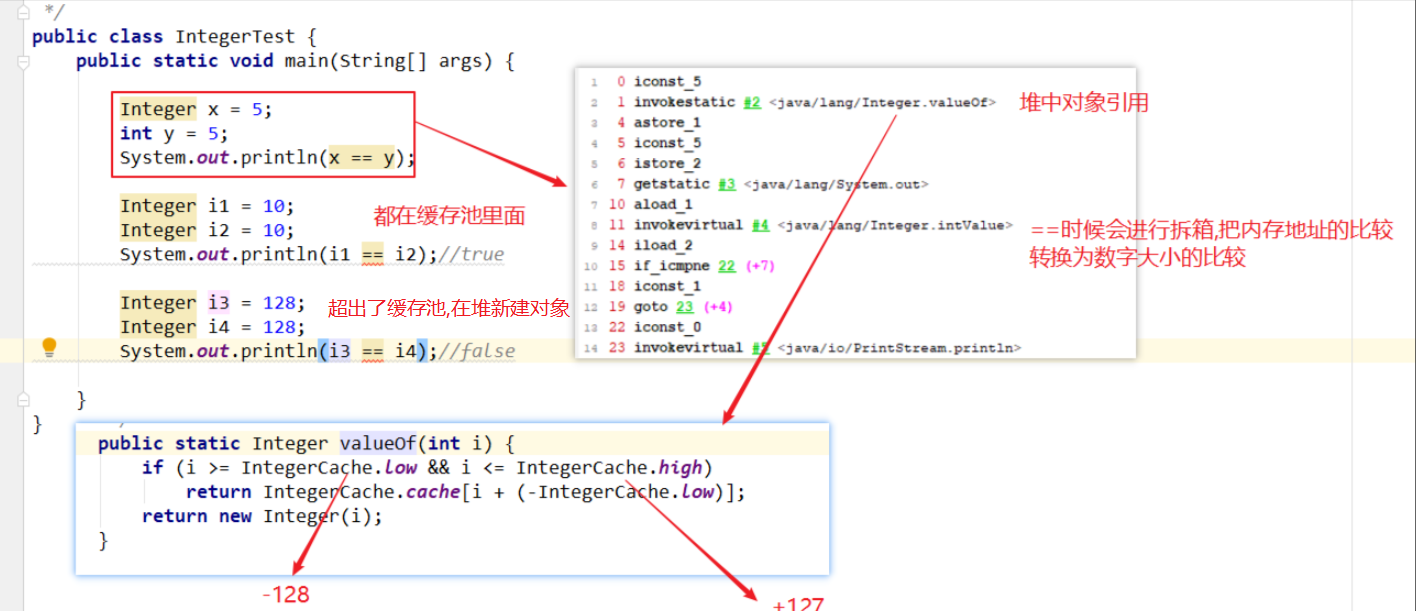The width and height of the screenshot is (1416, 611).
Task: Click bytecode instruction 'istore_2'
Action: pos(667,164)
